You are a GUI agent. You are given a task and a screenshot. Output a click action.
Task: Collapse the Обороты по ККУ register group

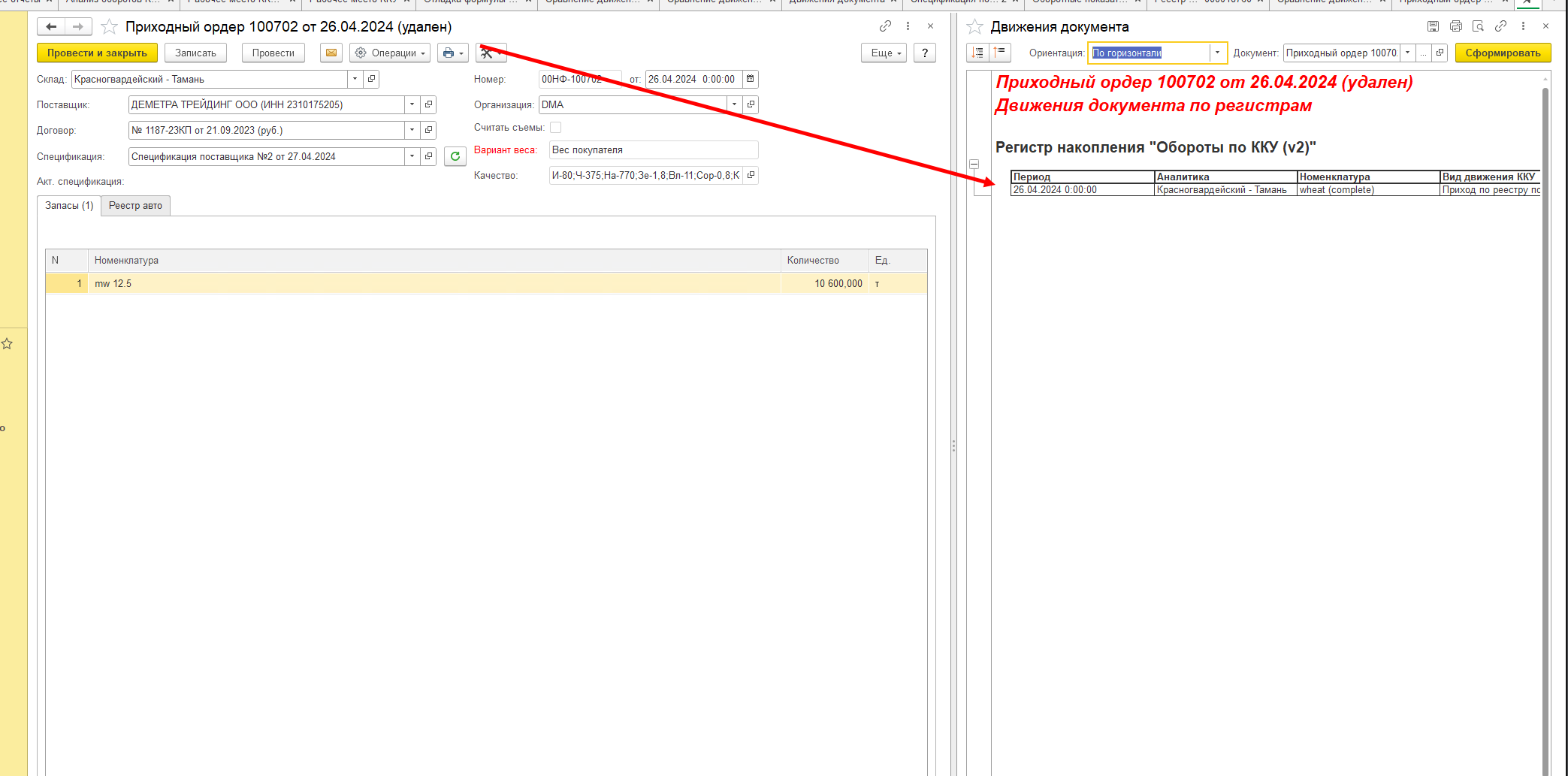point(974,164)
